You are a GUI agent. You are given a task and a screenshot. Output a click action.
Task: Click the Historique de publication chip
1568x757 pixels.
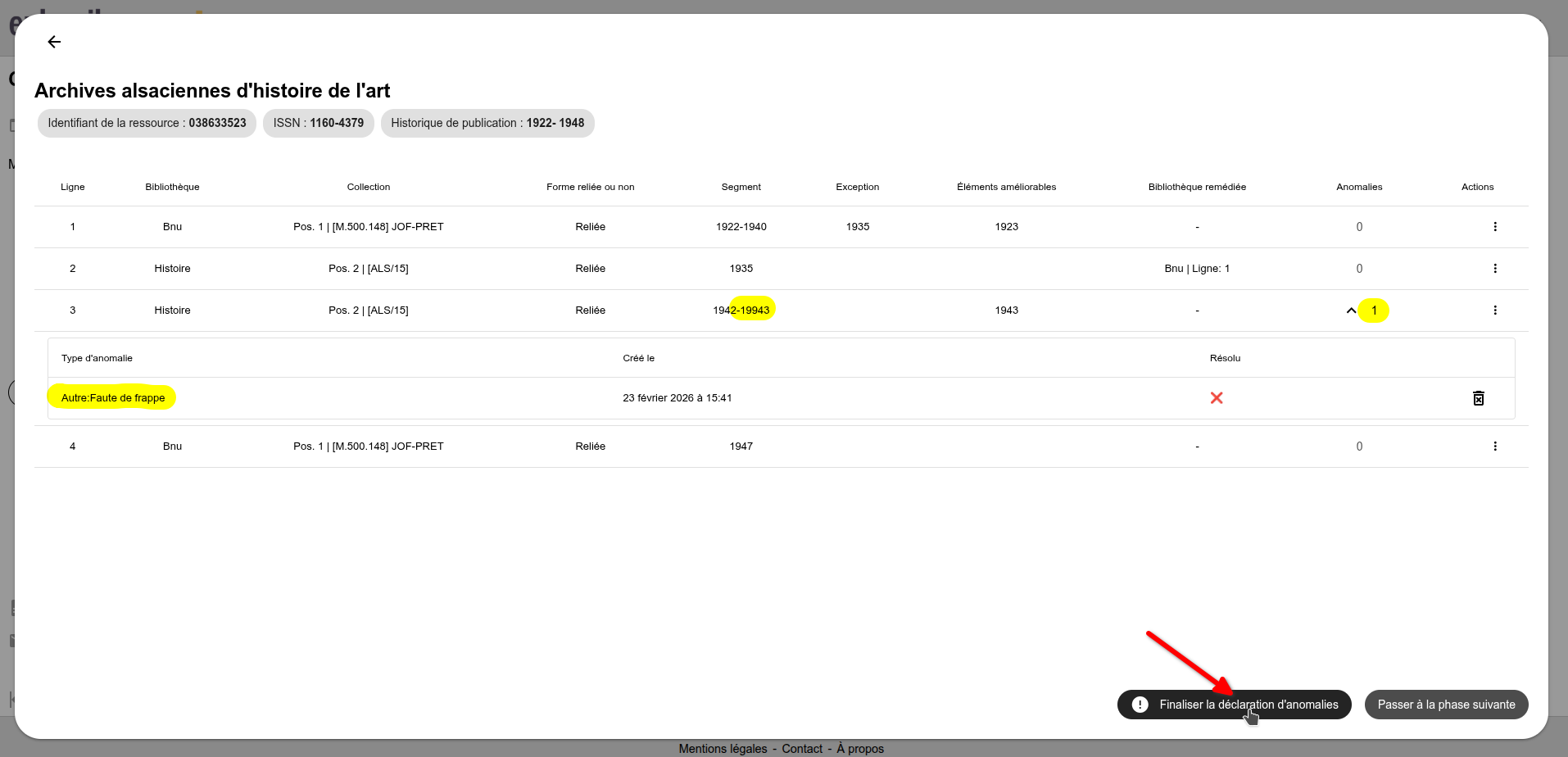point(487,123)
